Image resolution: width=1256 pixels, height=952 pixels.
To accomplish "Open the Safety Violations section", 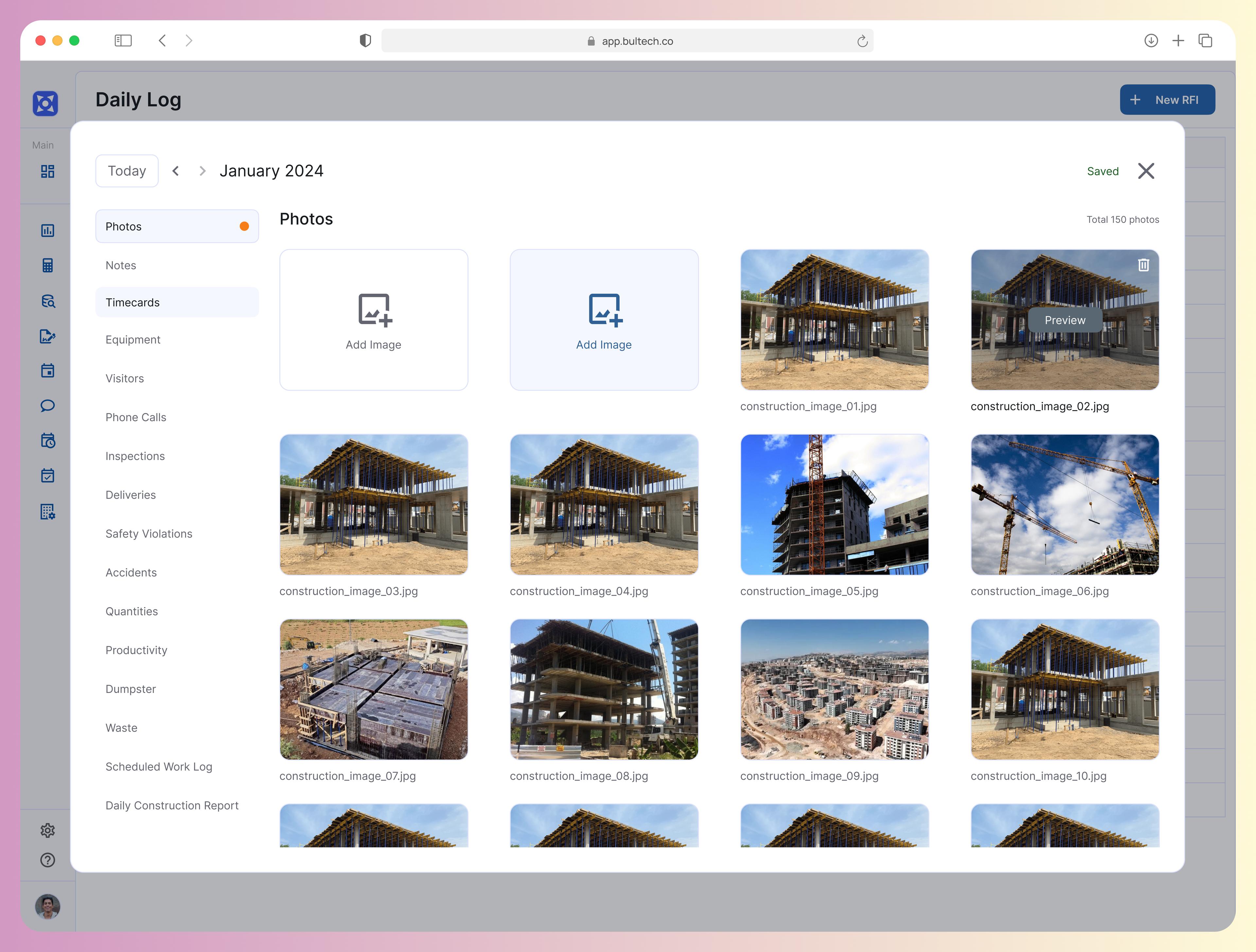I will (149, 534).
